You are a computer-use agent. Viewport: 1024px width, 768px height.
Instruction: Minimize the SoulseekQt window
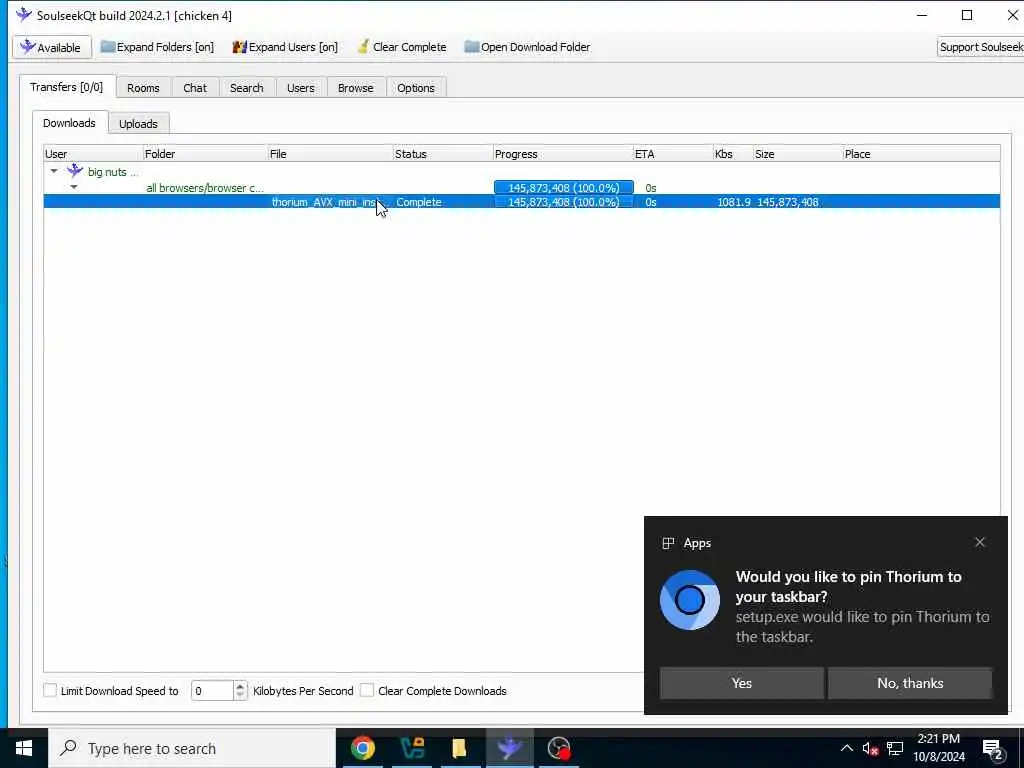(x=922, y=15)
